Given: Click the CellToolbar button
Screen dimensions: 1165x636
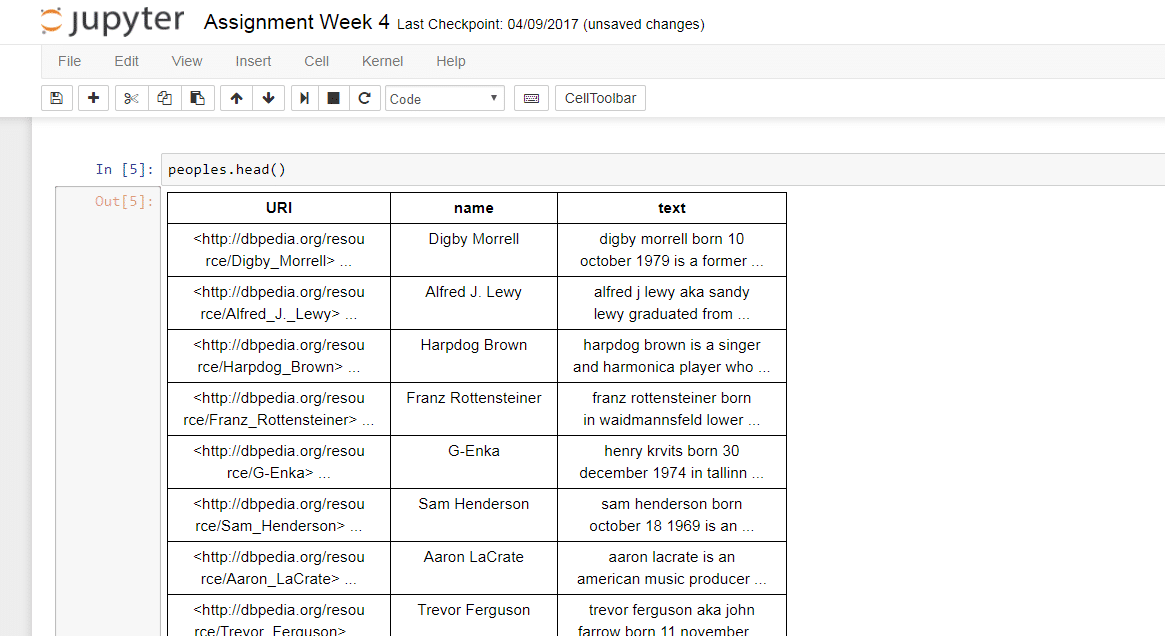Looking at the screenshot, I should [x=600, y=98].
